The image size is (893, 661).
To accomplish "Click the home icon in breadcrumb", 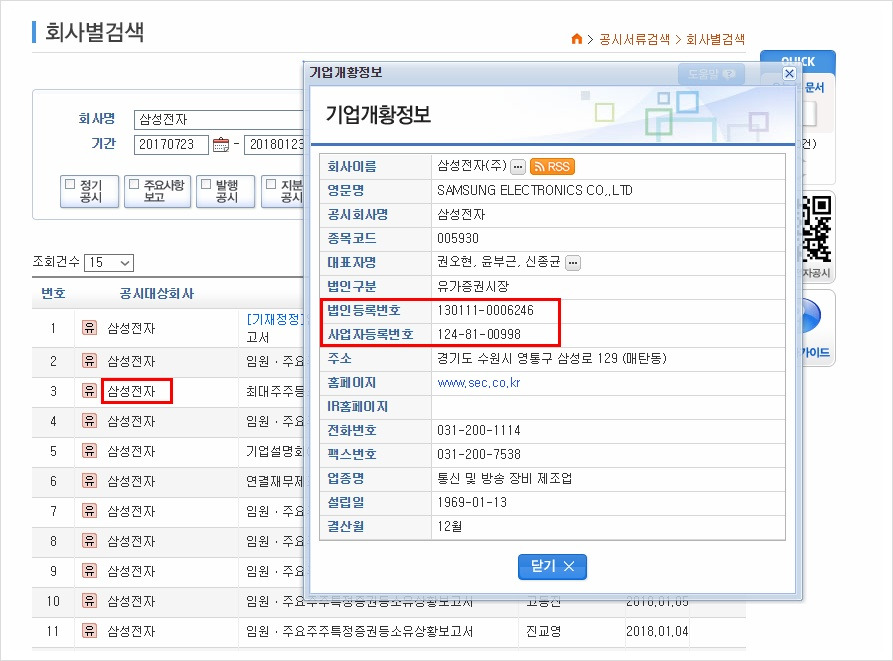I will (x=576, y=39).
